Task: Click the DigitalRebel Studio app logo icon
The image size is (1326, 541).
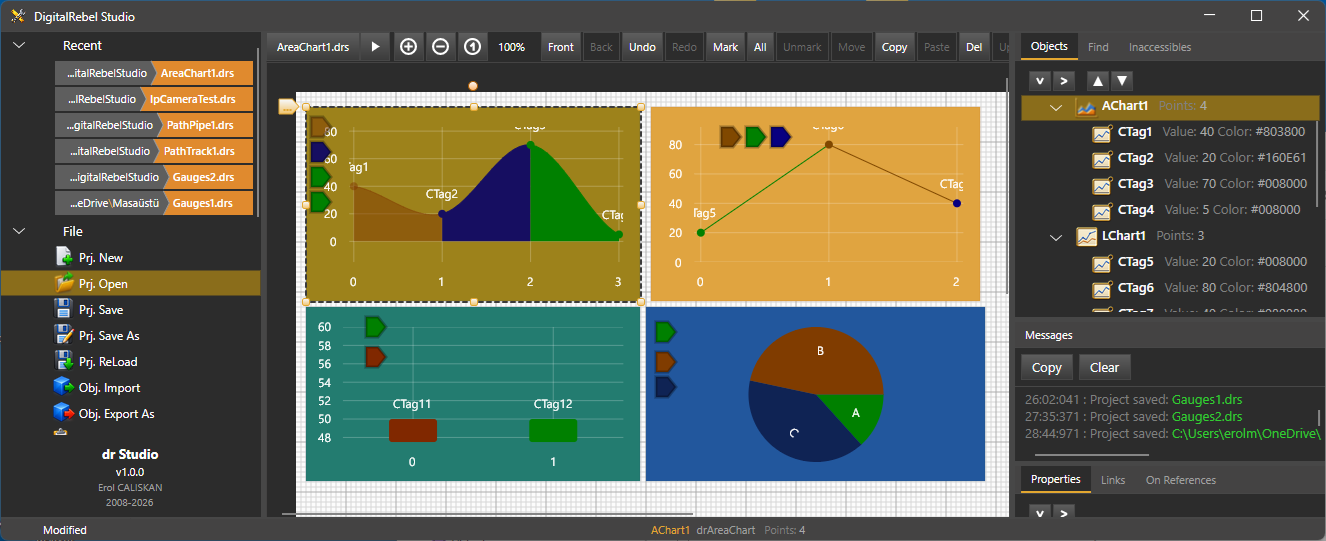Action: [x=18, y=16]
